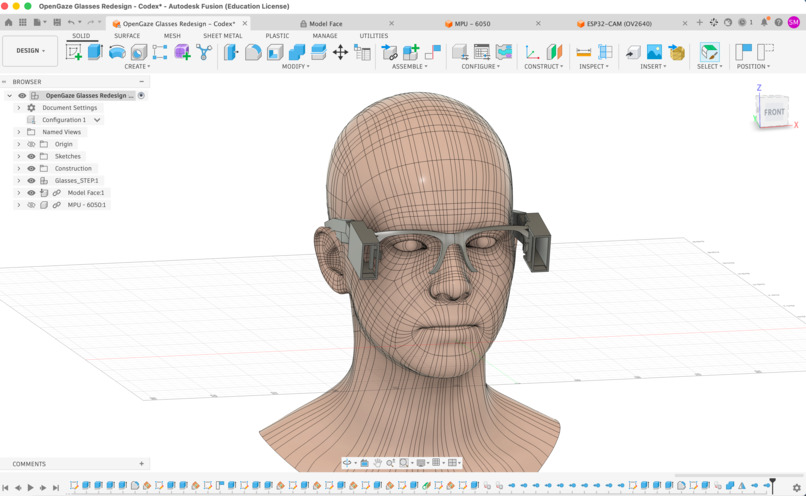Select the Hole tool

[x=139, y=52]
